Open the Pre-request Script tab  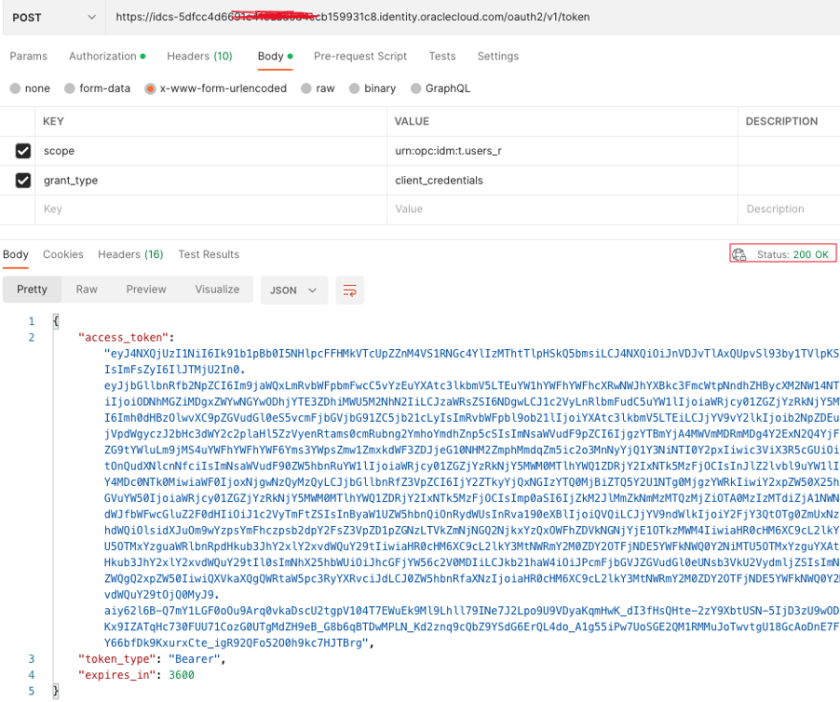360,56
